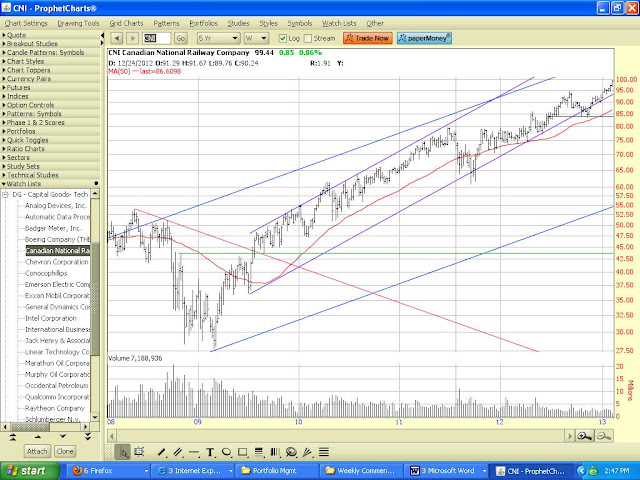Open the Windows start menu

(x=29, y=471)
